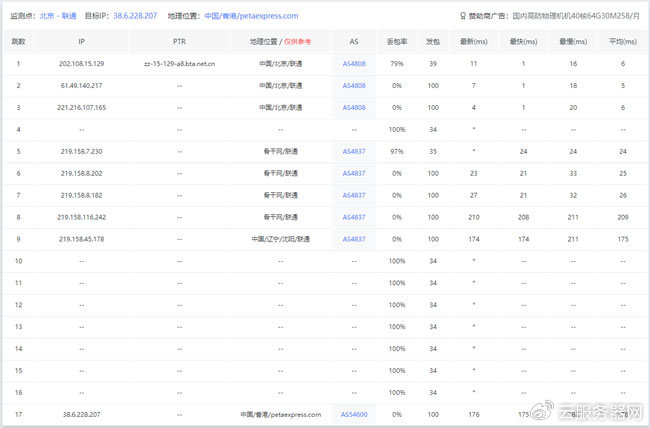Open AS4837 link for 219.158.8.202

[354, 173]
